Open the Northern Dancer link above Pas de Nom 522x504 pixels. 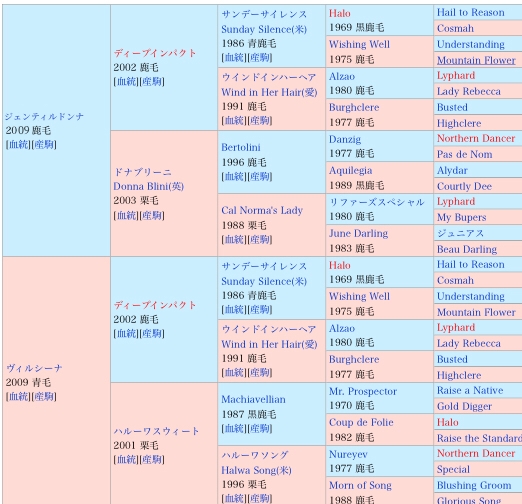(476, 138)
